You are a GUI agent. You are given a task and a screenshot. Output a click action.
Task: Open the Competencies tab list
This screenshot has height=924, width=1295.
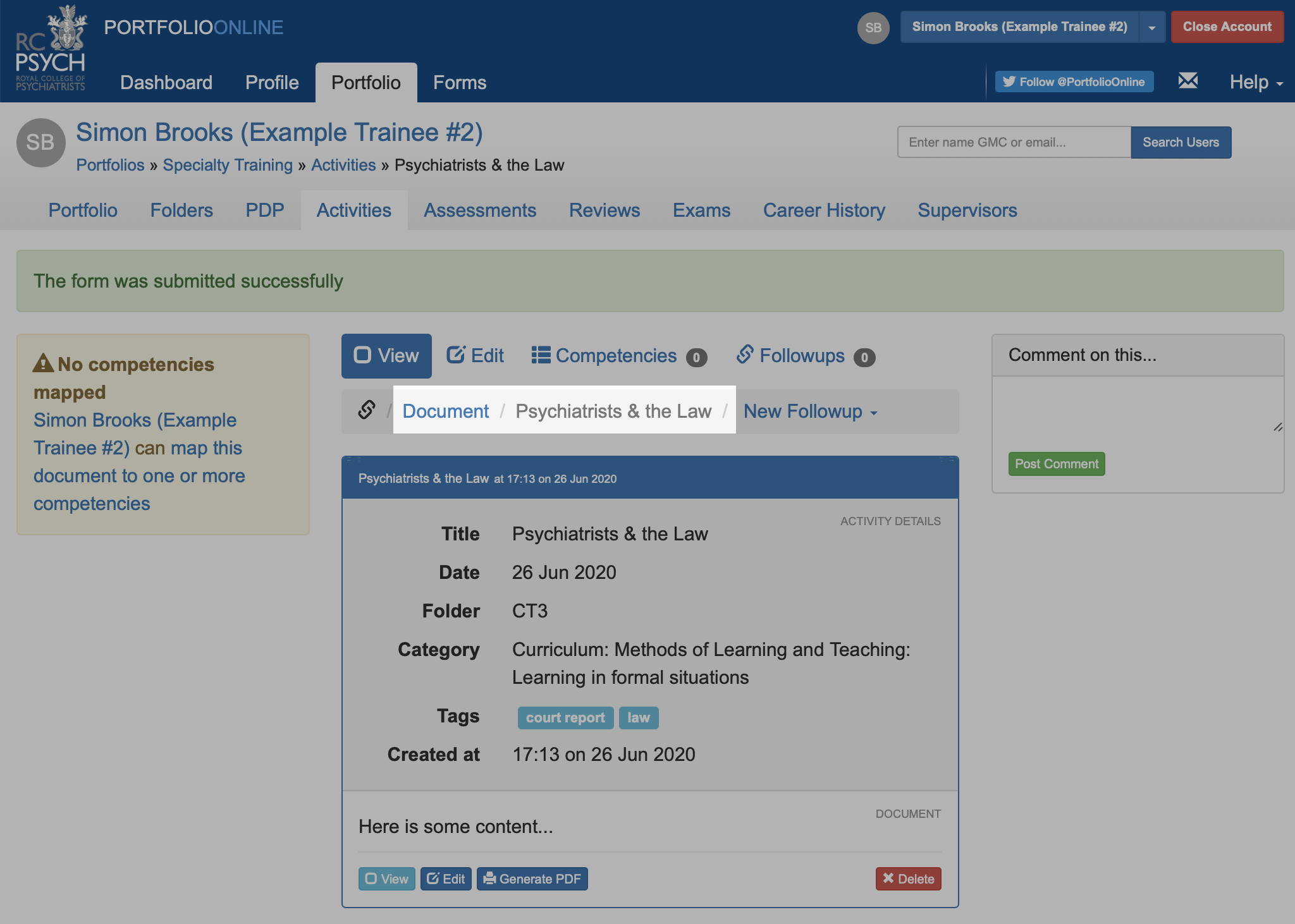[618, 356]
